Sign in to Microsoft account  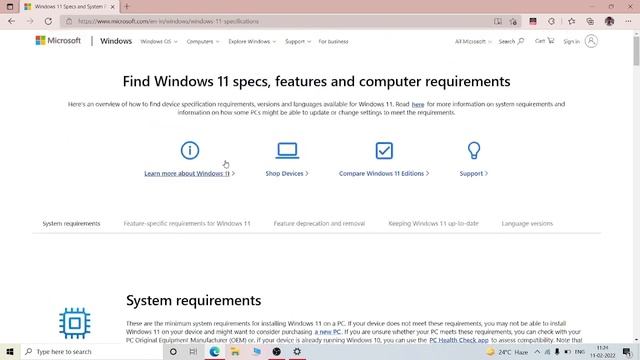[x=580, y=41]
